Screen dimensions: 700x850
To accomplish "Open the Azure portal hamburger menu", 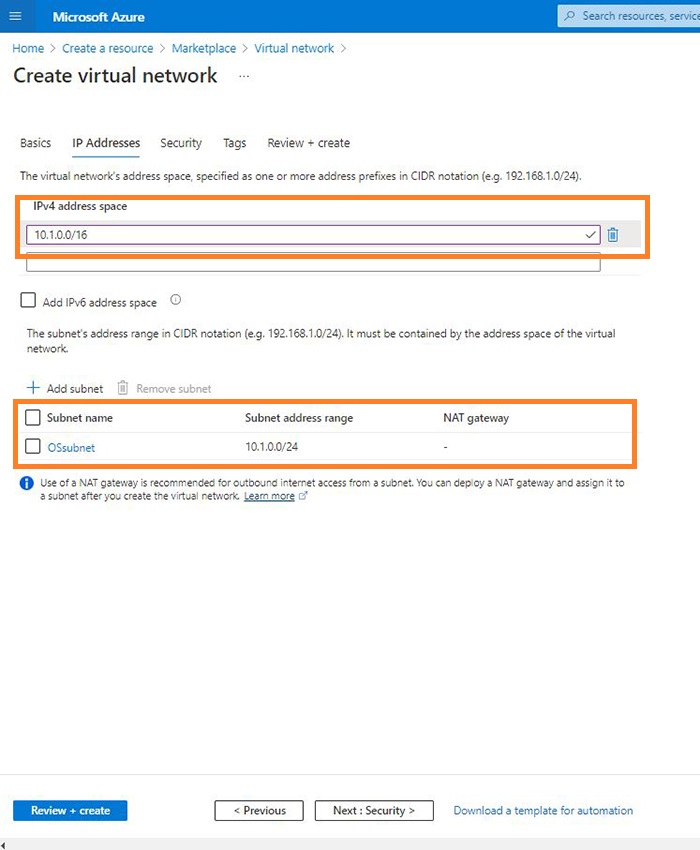I will pos(15,16).
